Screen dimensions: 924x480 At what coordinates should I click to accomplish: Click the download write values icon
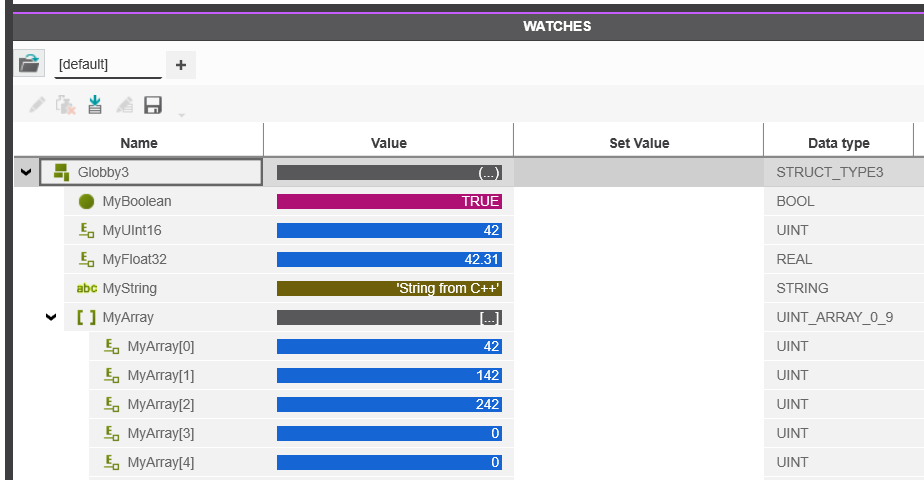click(94, 105)
